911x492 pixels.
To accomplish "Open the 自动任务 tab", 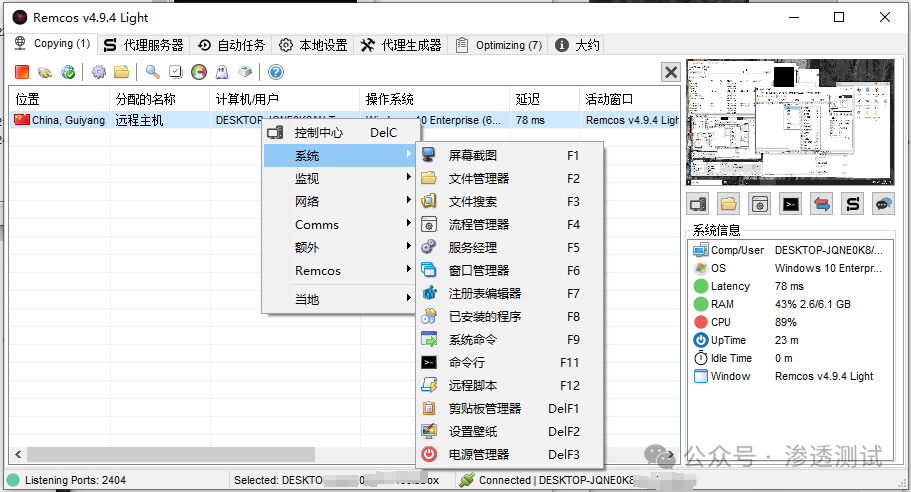I will click(x=232, y=45).
